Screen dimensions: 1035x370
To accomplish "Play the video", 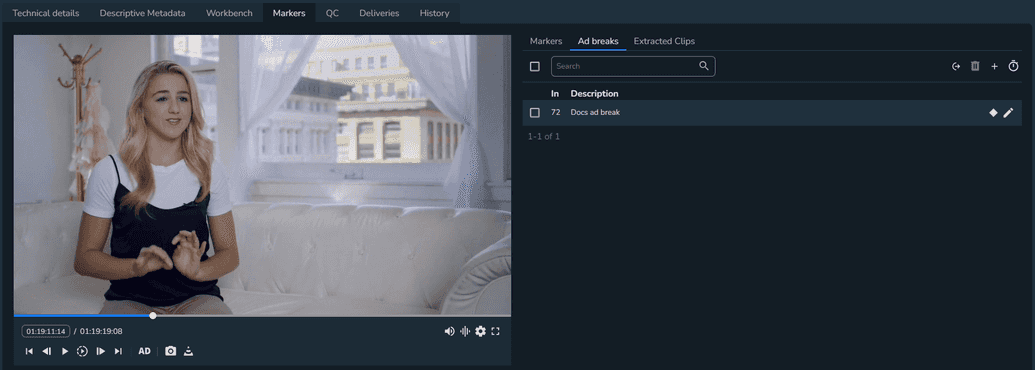I will pos(65,351).
